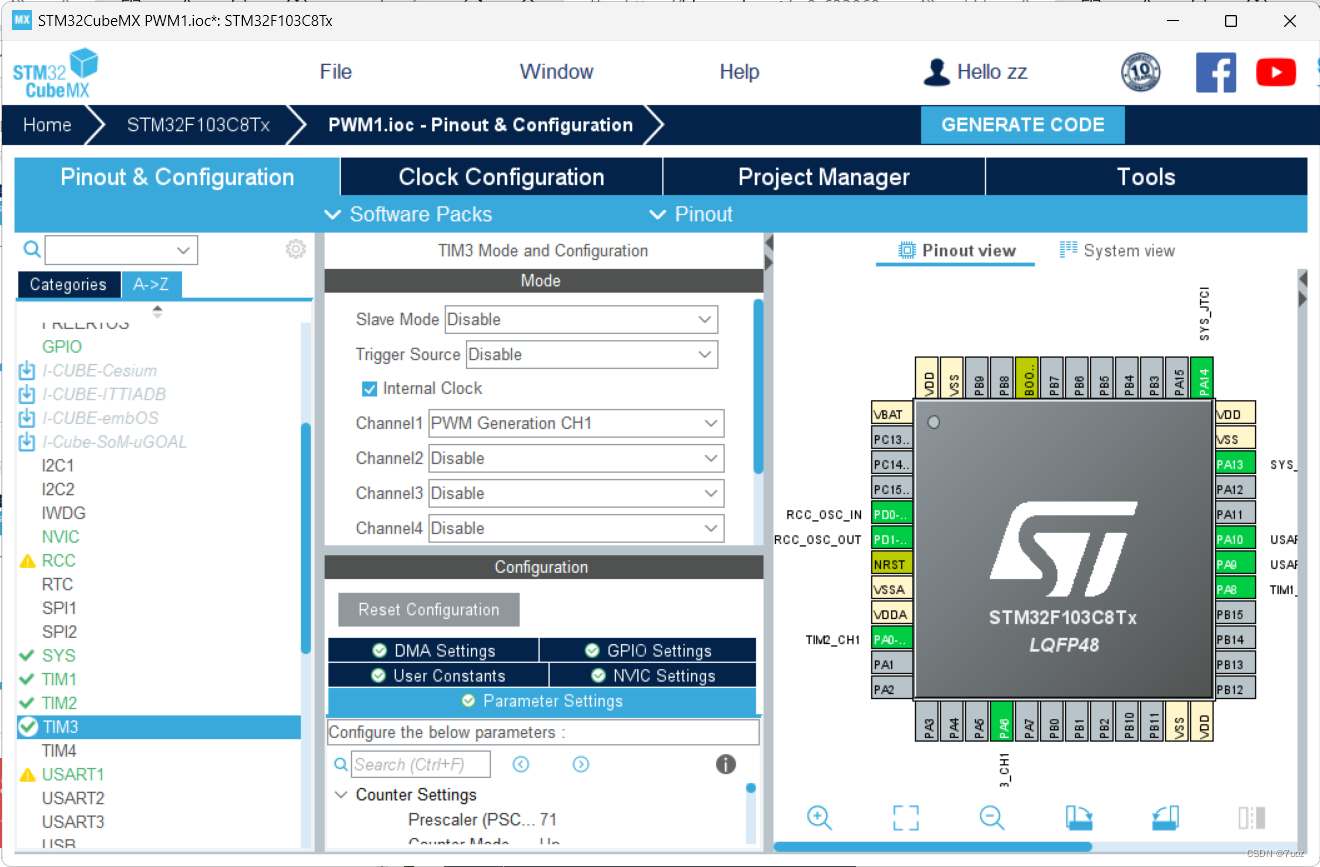Image resolution: width=1320 pixels, height=867 pixels.
Task: Open the DMA Settings tab
Action: point(433,651)
